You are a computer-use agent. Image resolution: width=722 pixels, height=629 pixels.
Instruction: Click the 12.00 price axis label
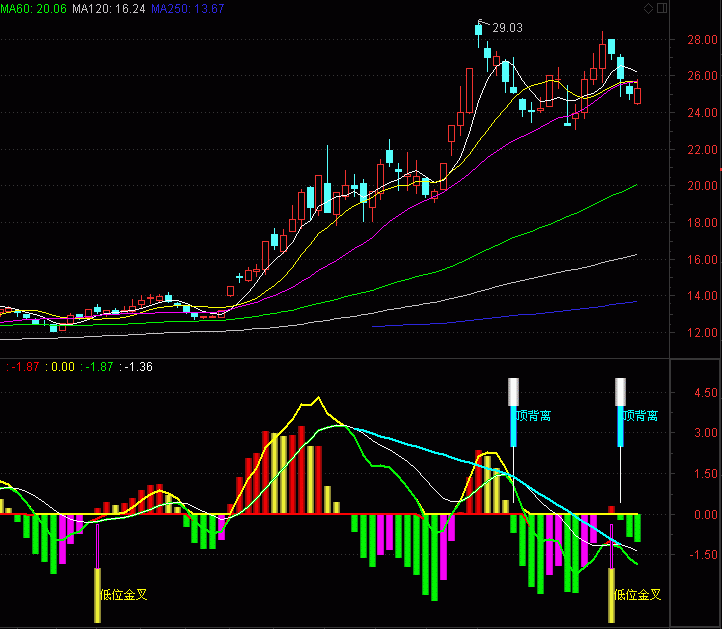click(702, 333)
